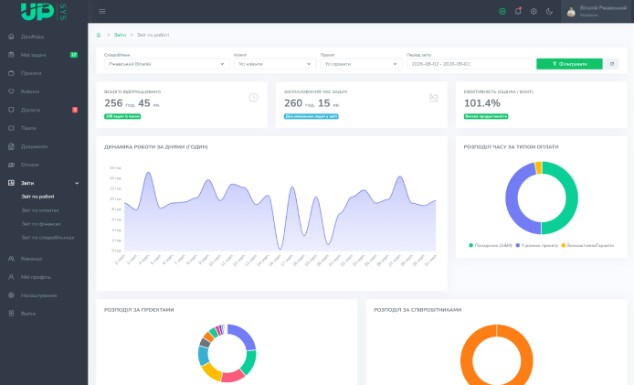Click the chart icon on planned-time card
Viewport: 634px width, 385px height.
pyautogui.click(x=433, y=97)
